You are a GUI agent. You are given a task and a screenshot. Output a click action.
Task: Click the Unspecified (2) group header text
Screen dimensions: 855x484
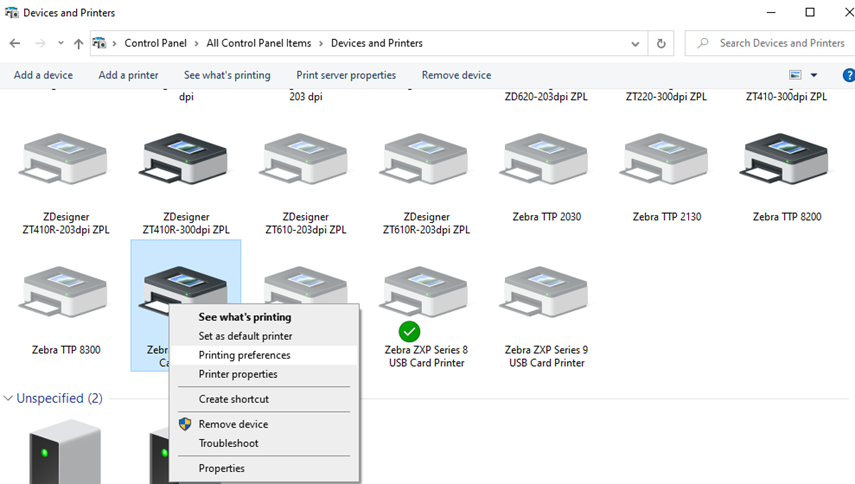(x=59, y=398)
